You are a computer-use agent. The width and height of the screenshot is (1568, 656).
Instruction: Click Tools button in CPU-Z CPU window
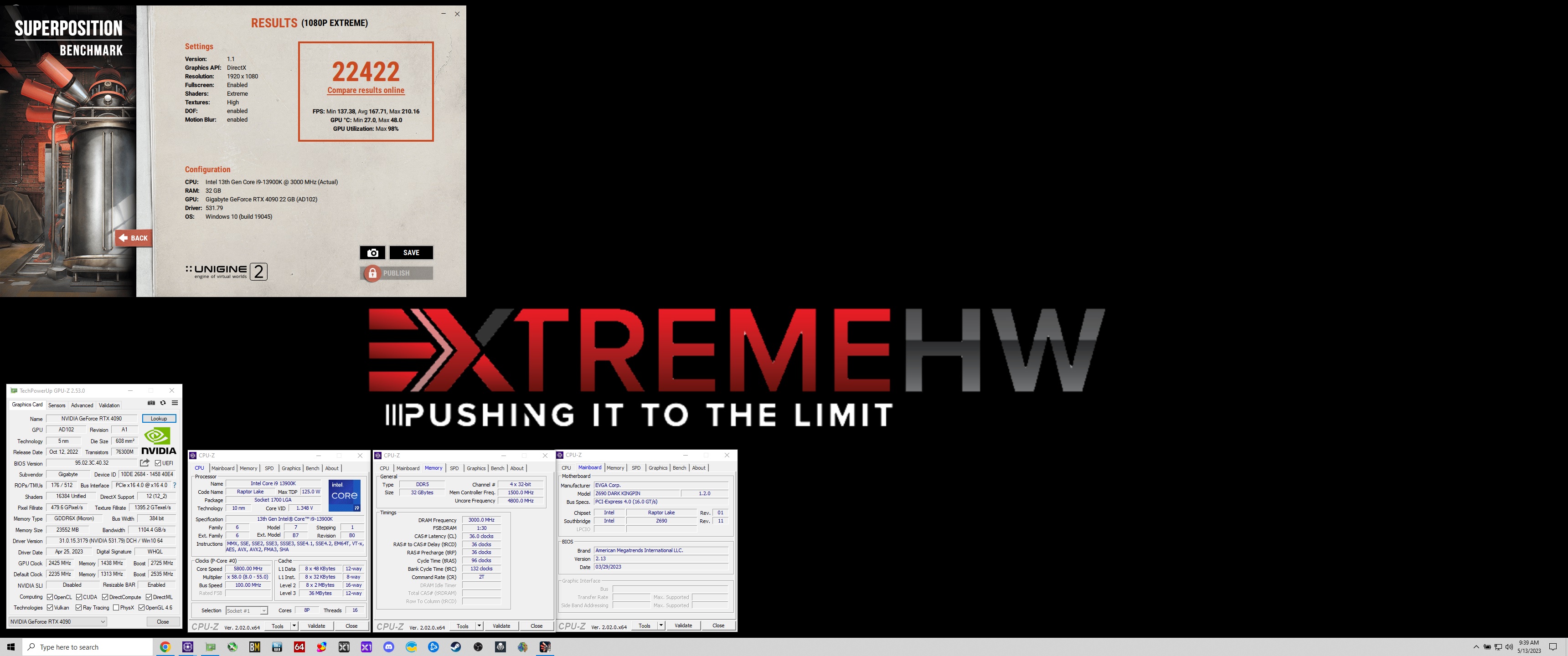click(278, 625)
